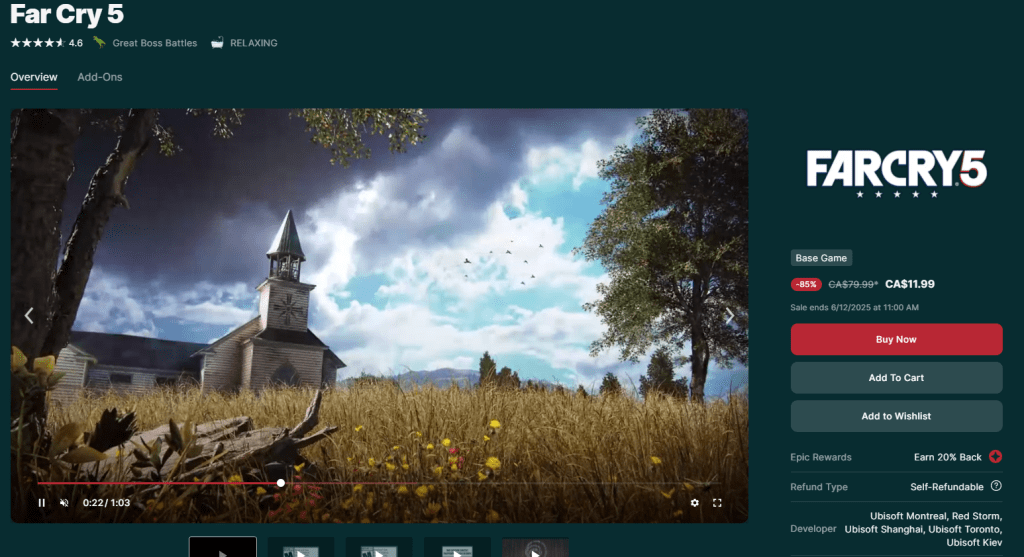The width and height of the screenshot is (1024, 557).
Task: Click the Buy Now button
Action: pos(896,340)
